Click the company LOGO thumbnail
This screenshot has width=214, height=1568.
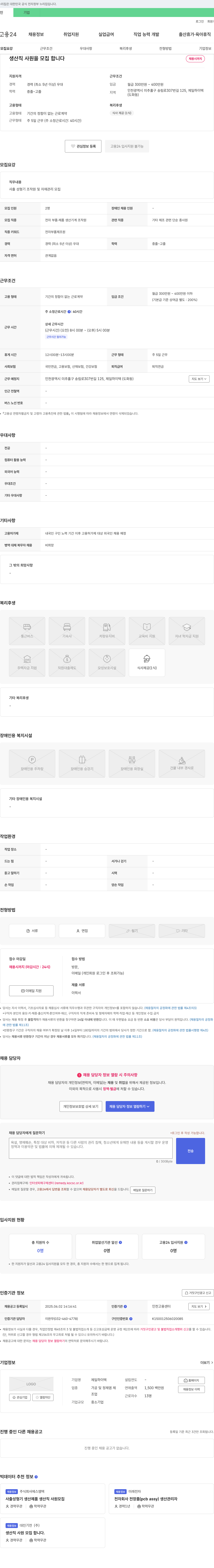tap(31, 1384)
